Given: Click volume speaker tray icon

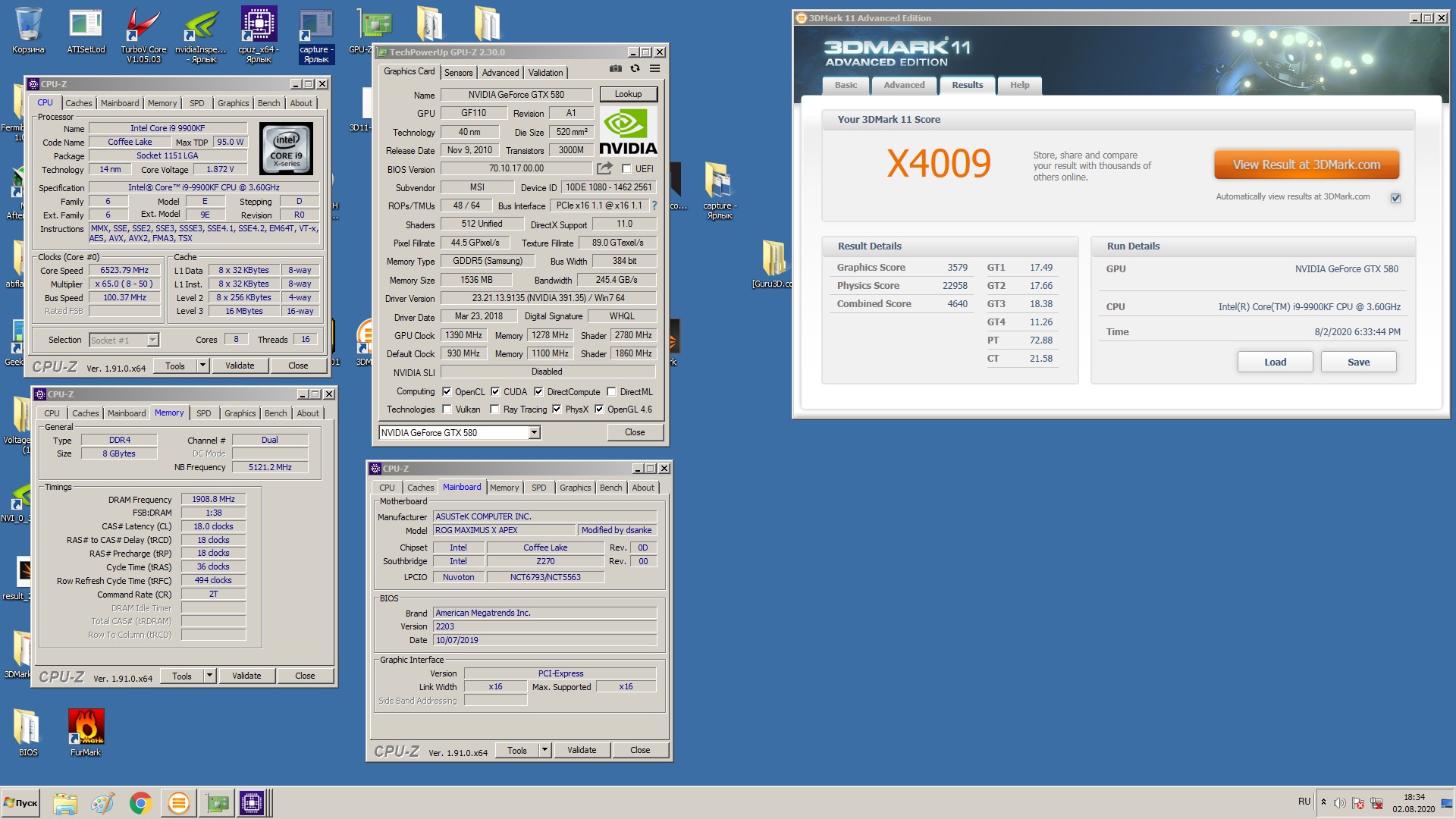Looking at the screenshot, I should (1340, 803).
